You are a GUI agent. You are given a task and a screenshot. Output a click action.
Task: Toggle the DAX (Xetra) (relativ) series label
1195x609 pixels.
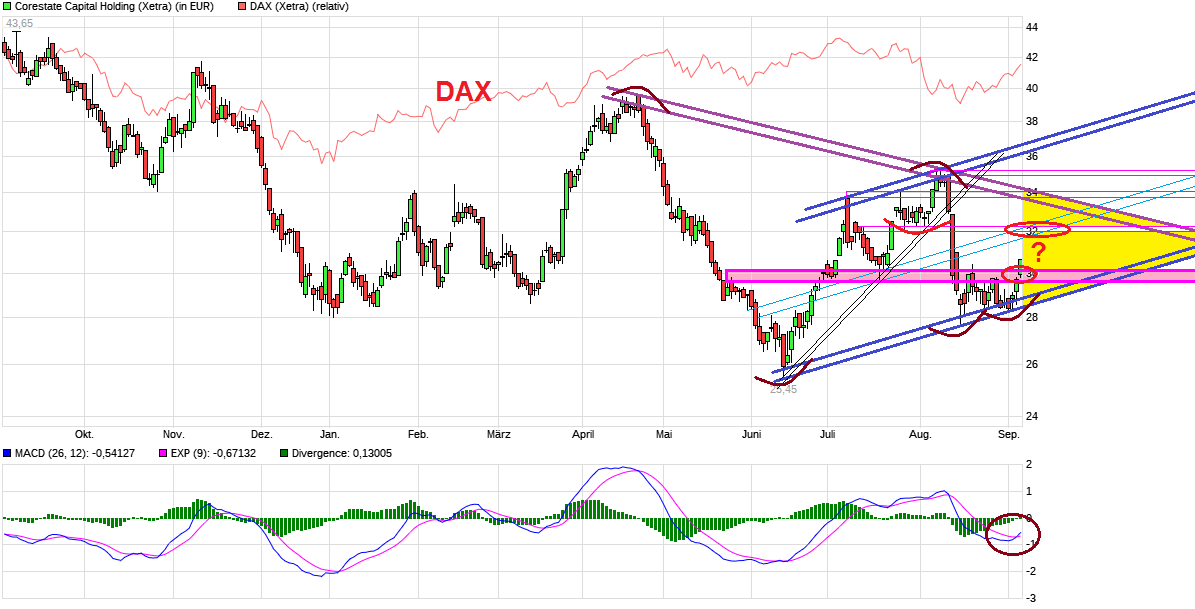(x=300, y=8)
